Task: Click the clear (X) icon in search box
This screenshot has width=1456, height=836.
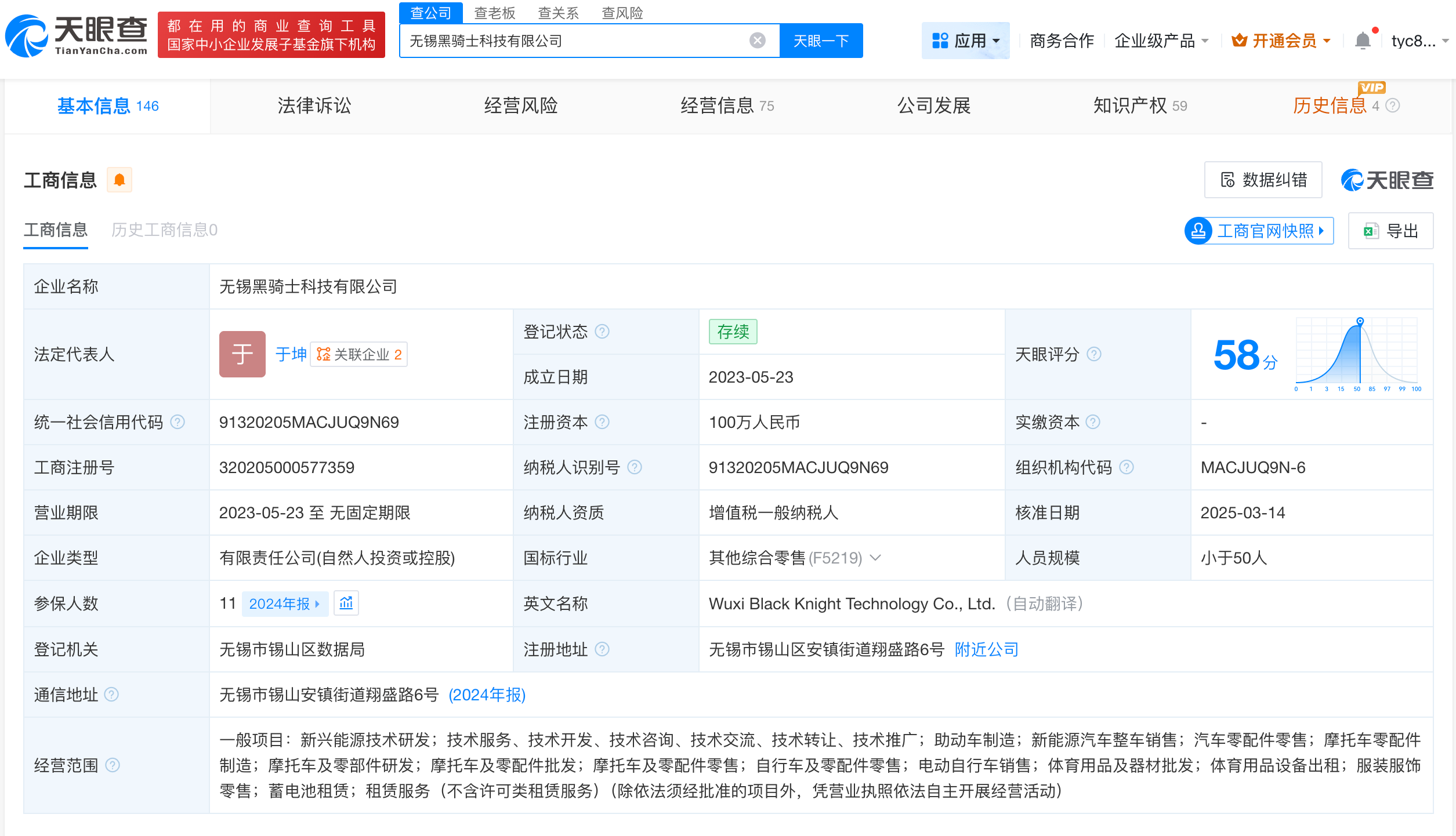Action: [x=756, y=39]
